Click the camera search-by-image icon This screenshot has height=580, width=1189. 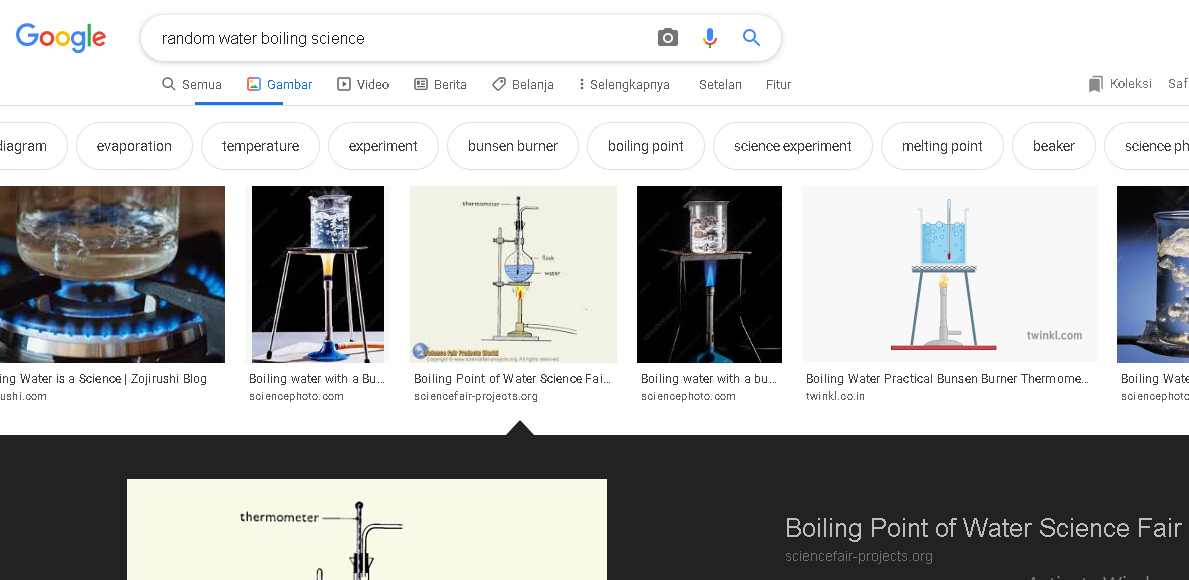pyautogui.click(x=668, y=38)
